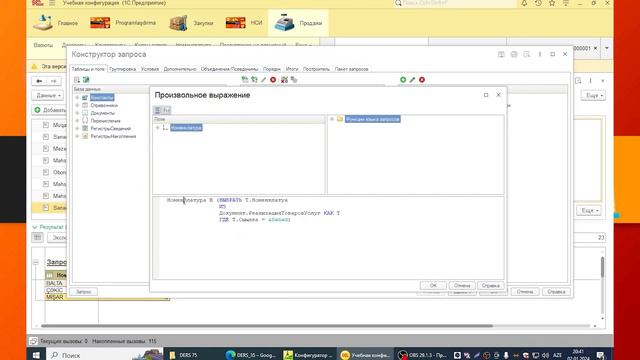Switch to Пакет запросов tab
The image size is (640, 360).
(351, 69)
